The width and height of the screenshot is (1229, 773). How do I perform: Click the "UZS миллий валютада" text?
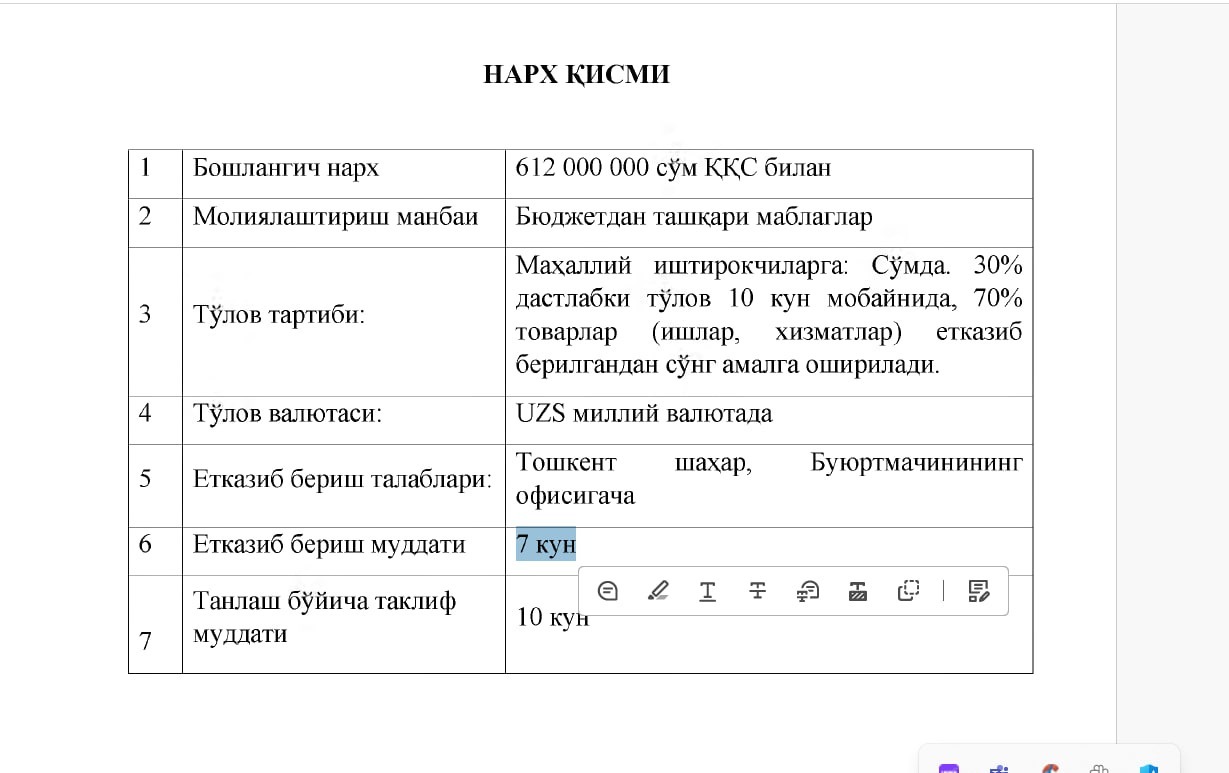click(644, 413)
